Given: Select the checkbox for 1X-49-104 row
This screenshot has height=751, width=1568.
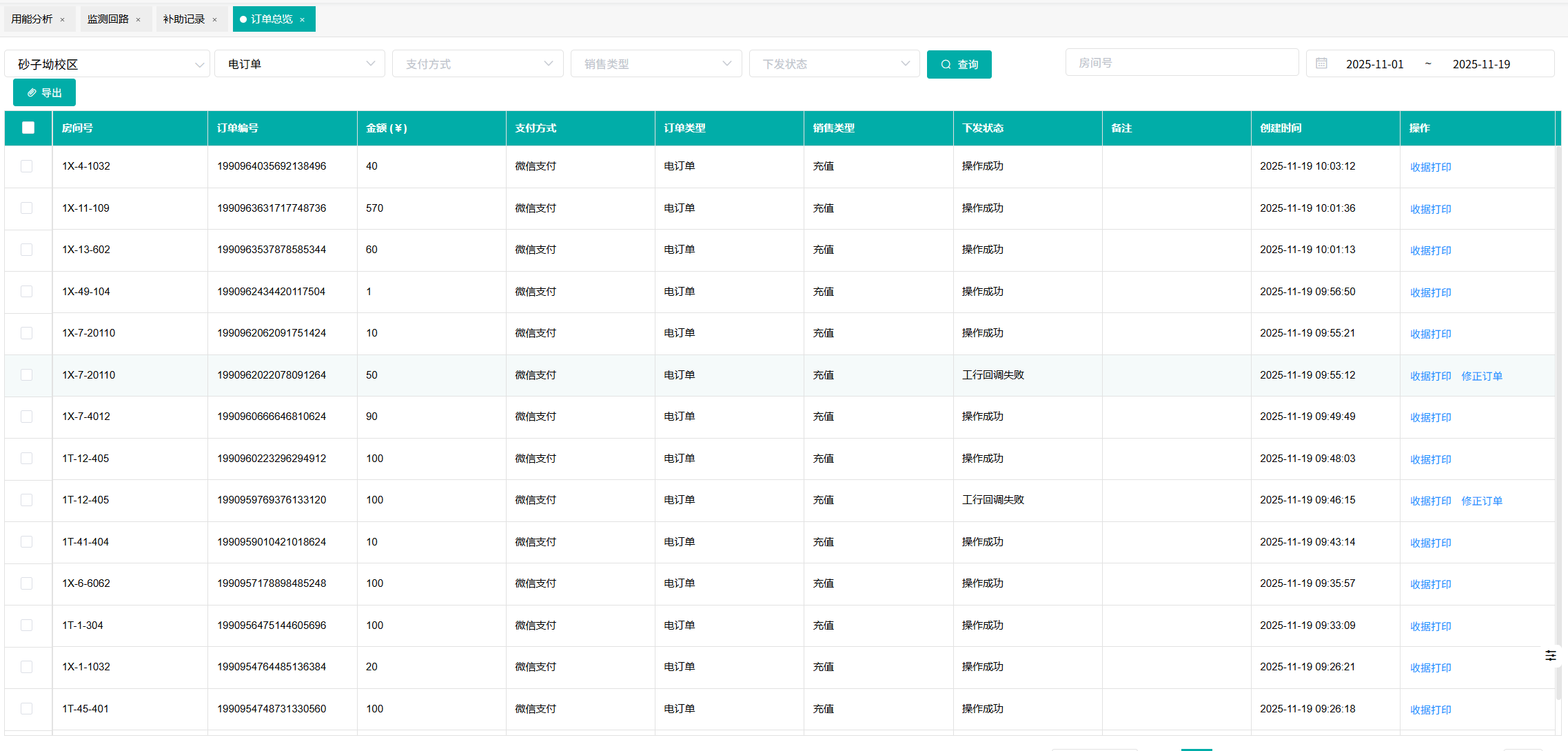Looking at the screenshot, I should (27, 292).
